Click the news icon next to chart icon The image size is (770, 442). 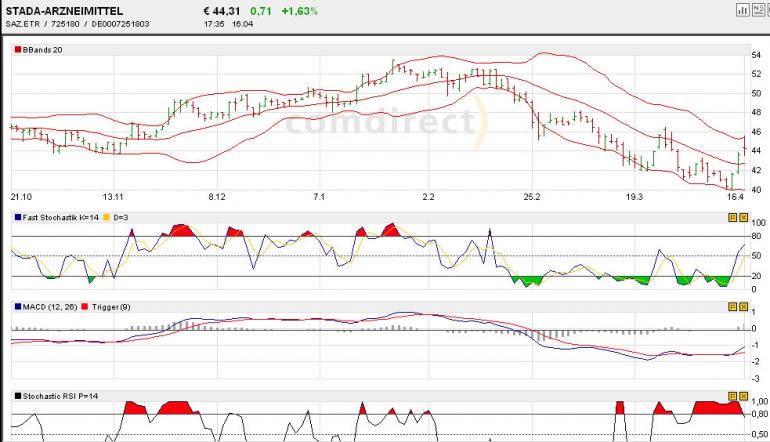coord(758,9)
